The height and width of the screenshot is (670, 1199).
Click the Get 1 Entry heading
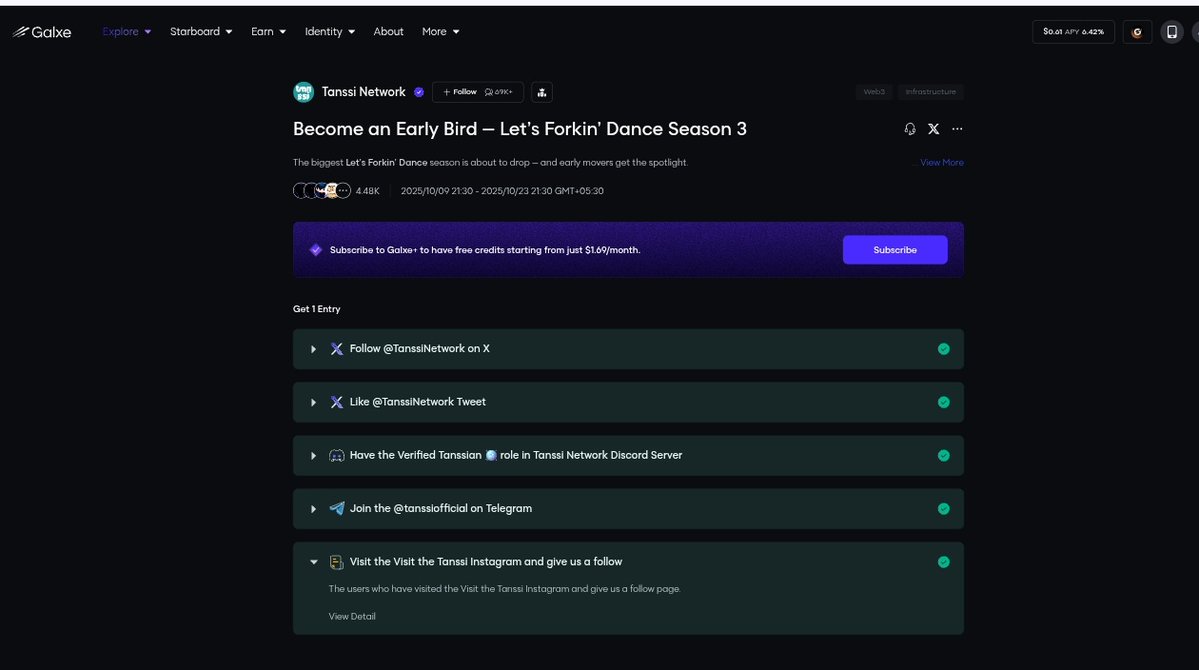tap(317, 309)
